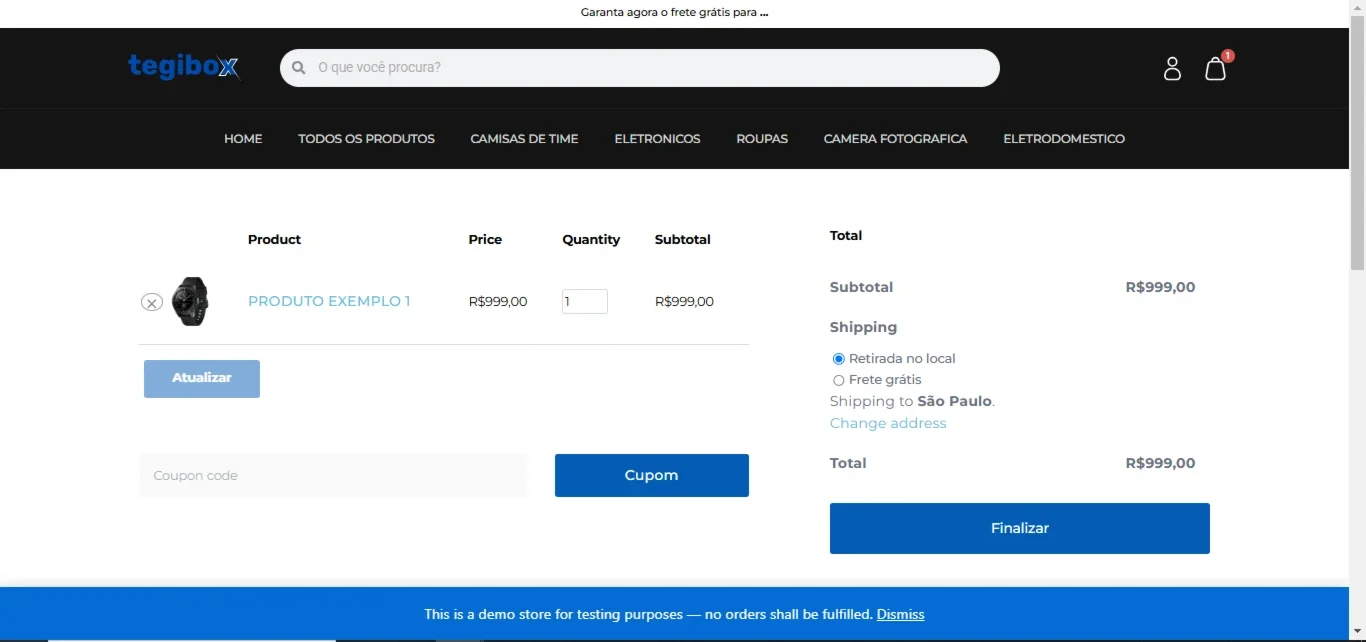
Task: Click the Atualizar button
Action: [202, 379]
